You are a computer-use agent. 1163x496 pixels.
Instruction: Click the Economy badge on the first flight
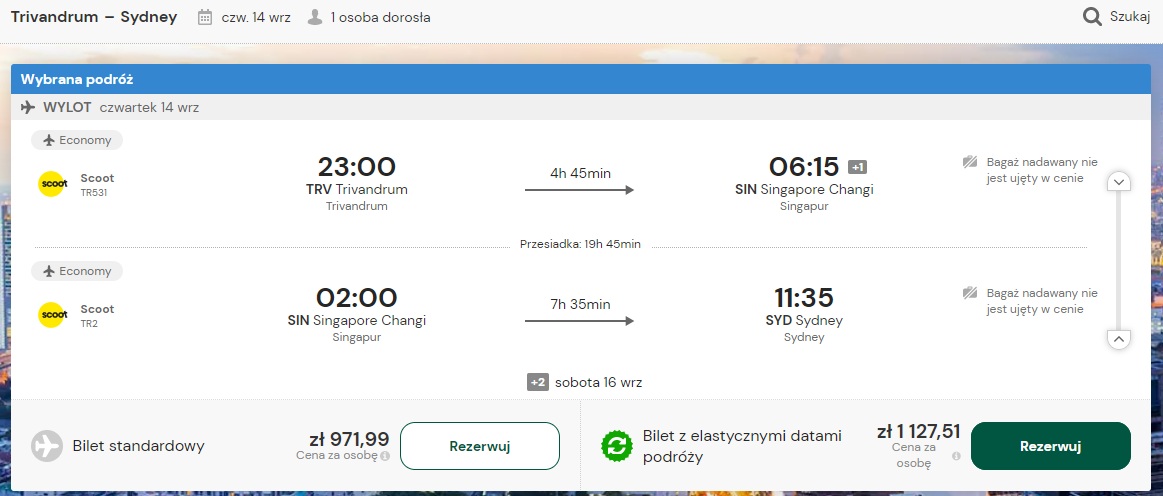pyautogui.click(x=77, y=140)
